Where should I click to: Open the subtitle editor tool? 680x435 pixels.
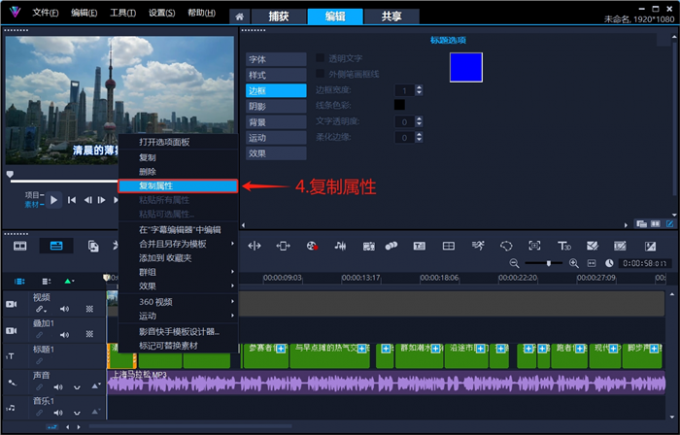pyautogui.click(x=419, y=246)
